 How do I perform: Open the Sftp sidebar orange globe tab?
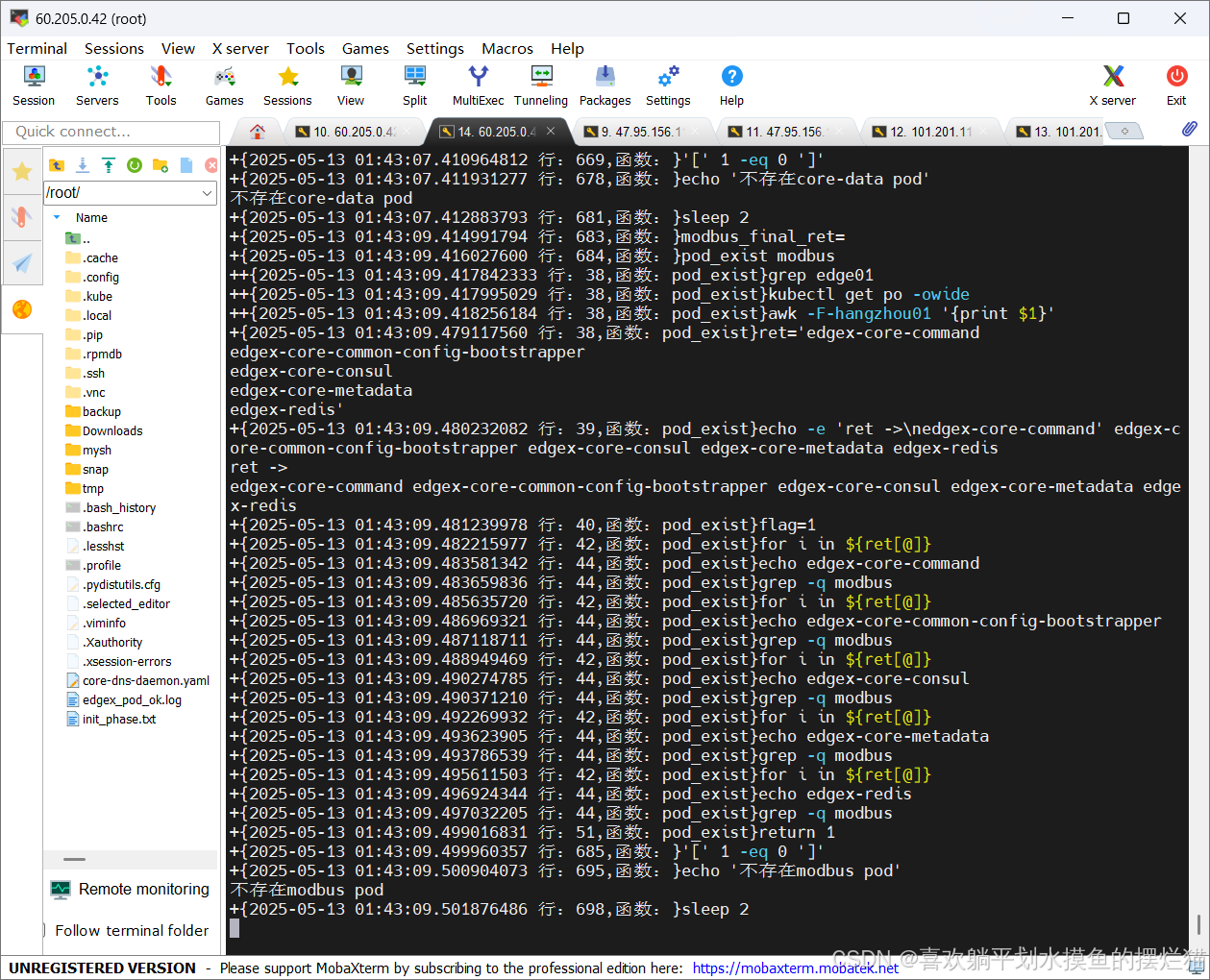[22, 308]
